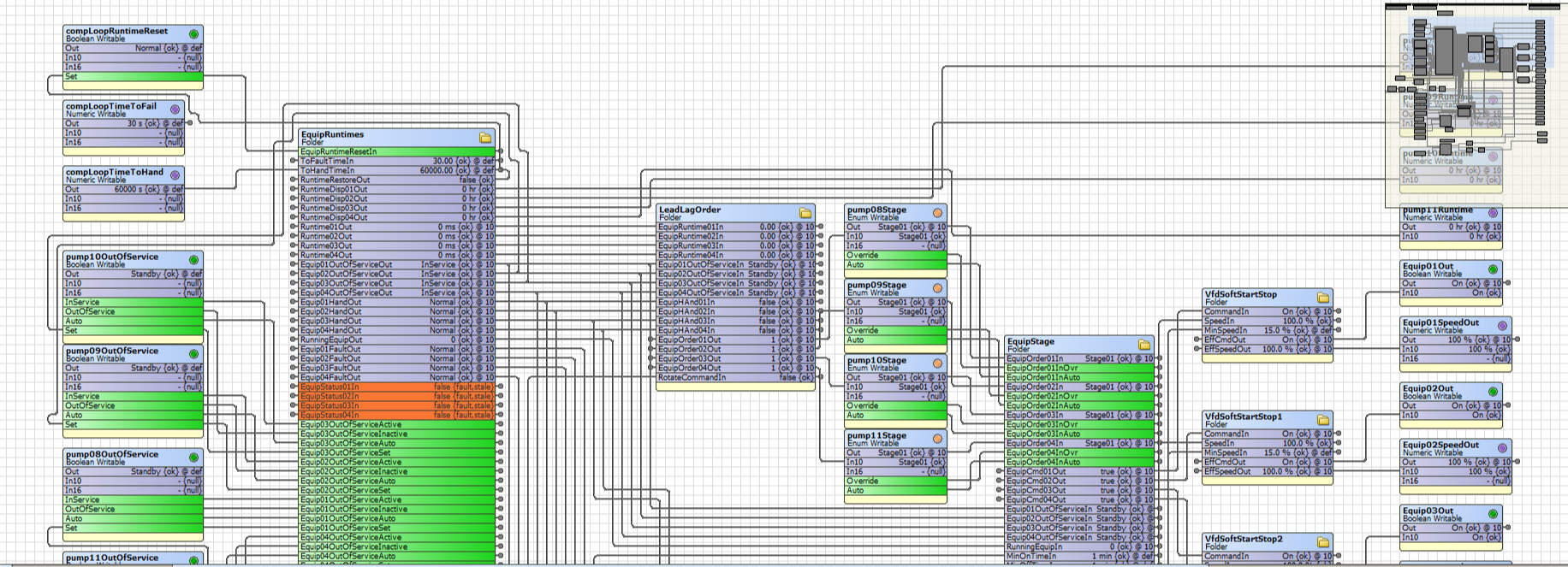Image resolution: width=1568 pixels, height=567 pixels.
Task: Click the purple numeric icon on compLoopTimeToFail
Action: [x=175, y=109]
